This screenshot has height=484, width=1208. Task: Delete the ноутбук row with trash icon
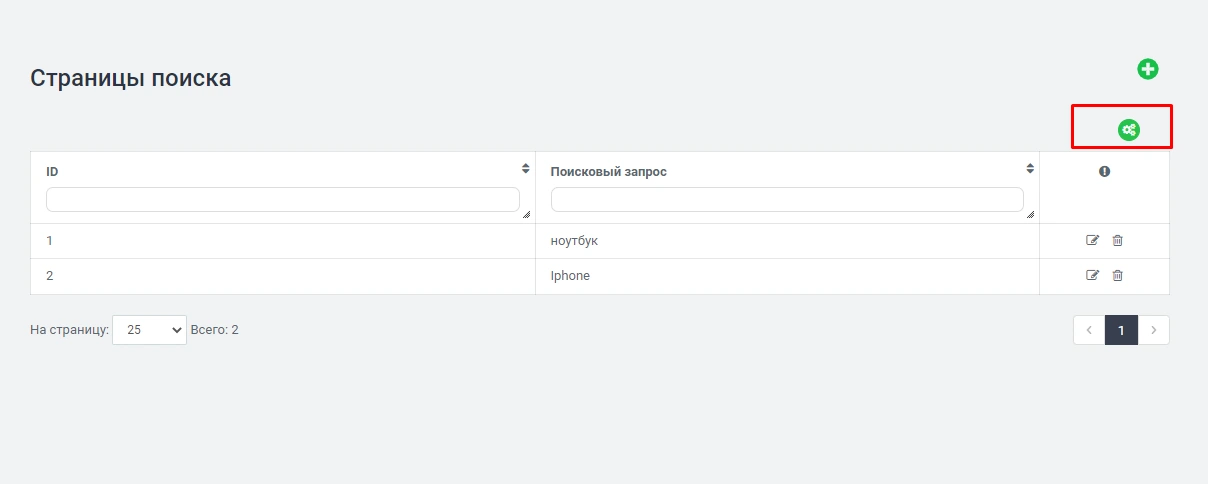click(1118, 240)
